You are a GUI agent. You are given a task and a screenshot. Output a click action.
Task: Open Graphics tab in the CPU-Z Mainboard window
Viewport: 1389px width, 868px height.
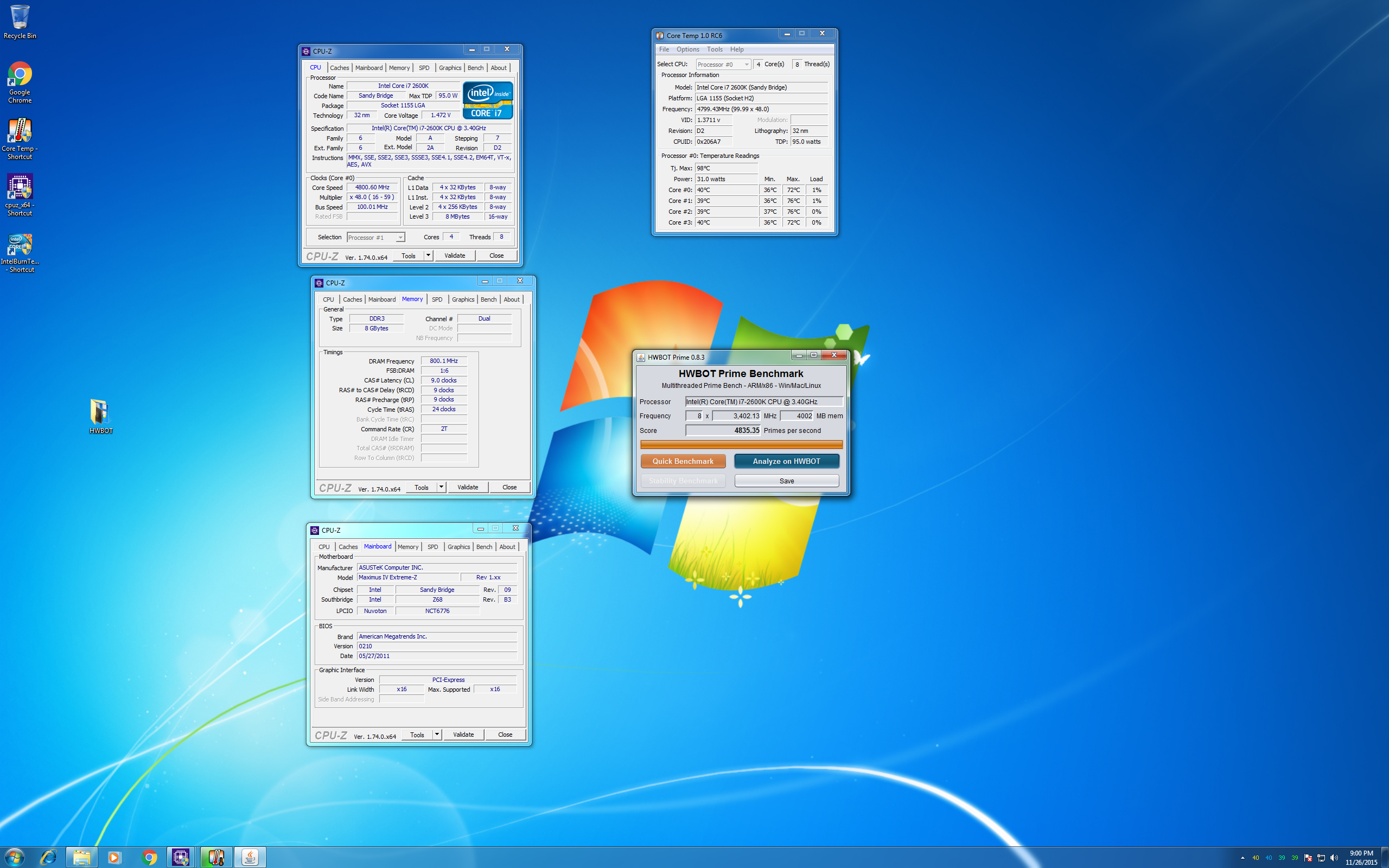click(458, 547)
